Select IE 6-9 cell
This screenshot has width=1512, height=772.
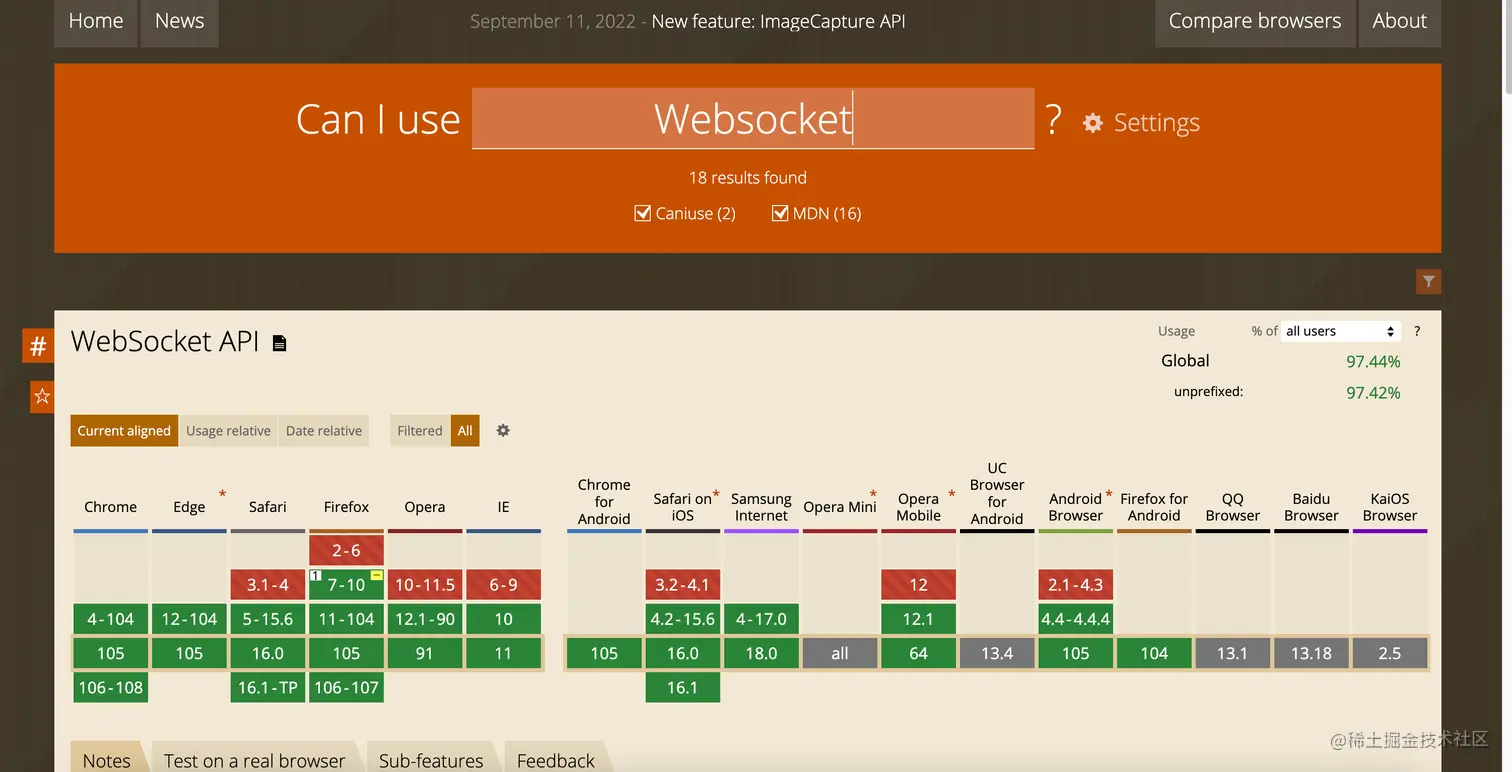point(504,585)
